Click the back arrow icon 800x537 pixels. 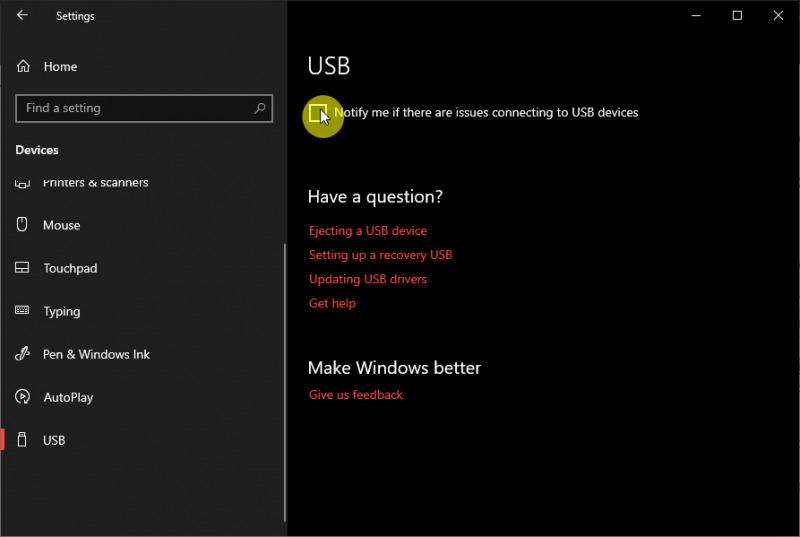tap(22, 16)
